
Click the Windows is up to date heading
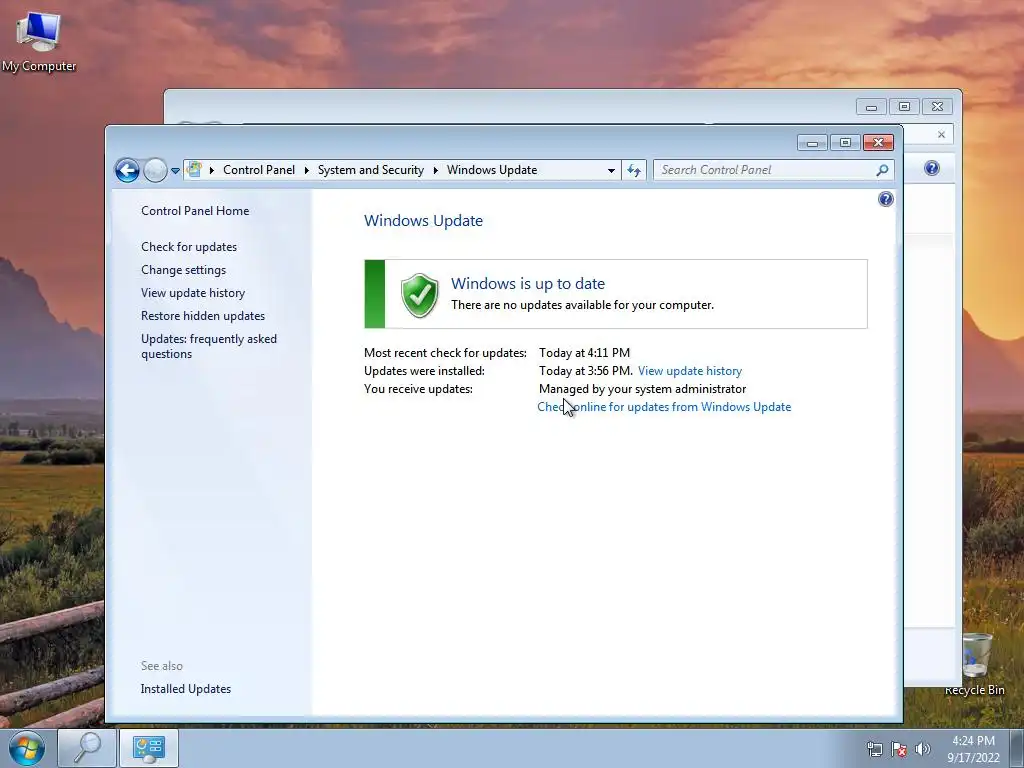pyautogui.click(x=528, y=283)
